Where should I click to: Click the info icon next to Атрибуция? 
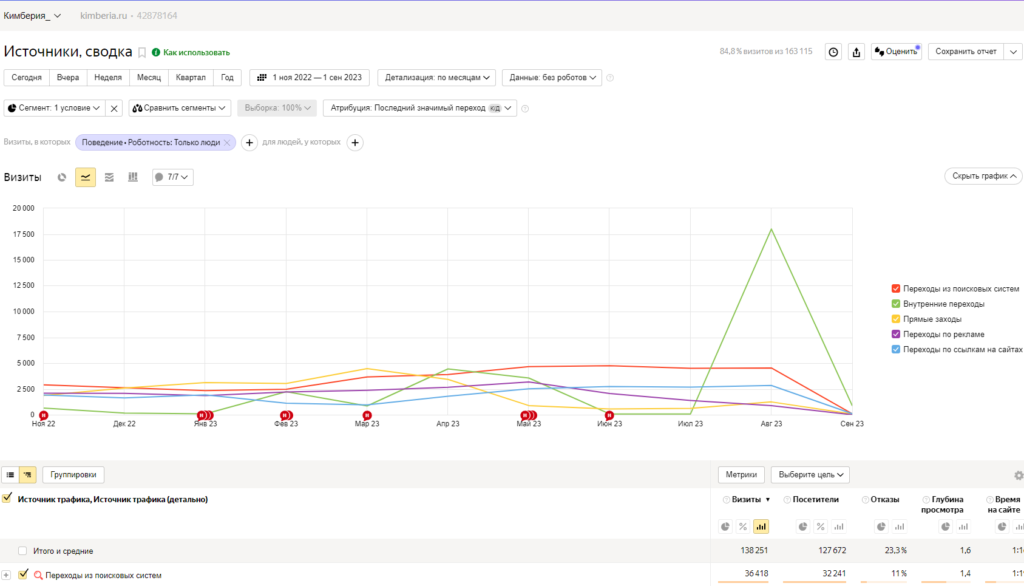click(525, 108)
